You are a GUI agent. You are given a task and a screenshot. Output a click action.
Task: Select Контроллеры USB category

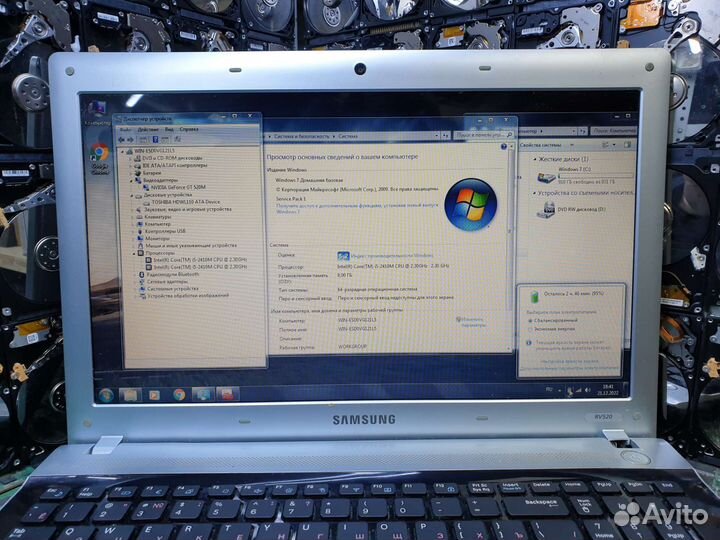pos(161,231)
